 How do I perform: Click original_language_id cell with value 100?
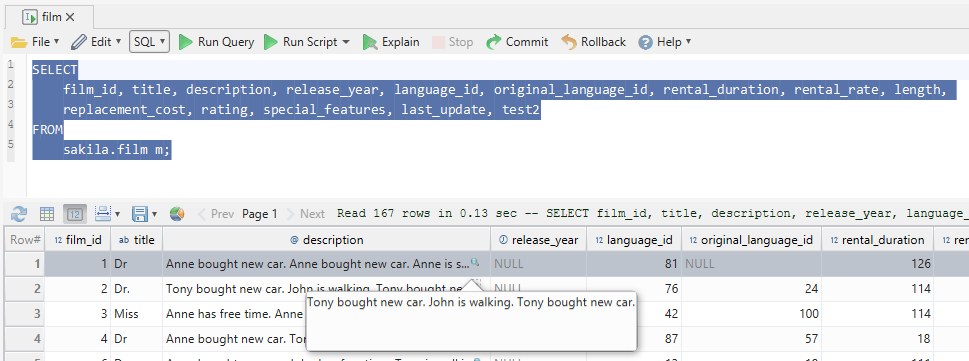pyautogui.click(x=751, y=314)
